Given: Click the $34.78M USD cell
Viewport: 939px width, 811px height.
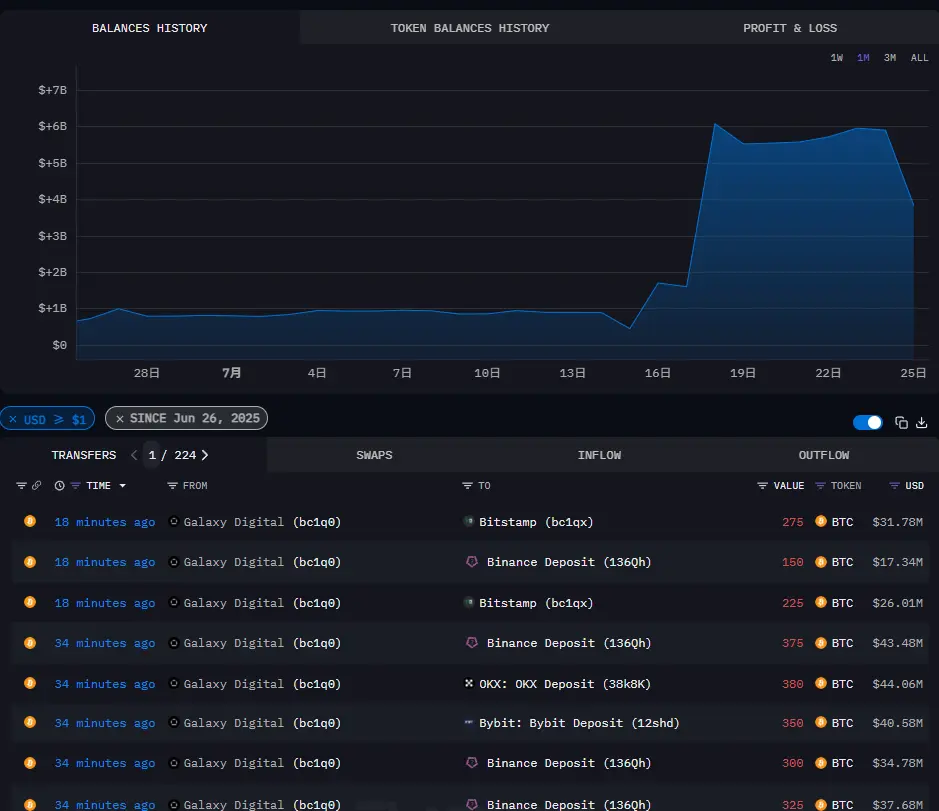Looking at the screenshot, I should pyautogui.click(x=897, y=763).
